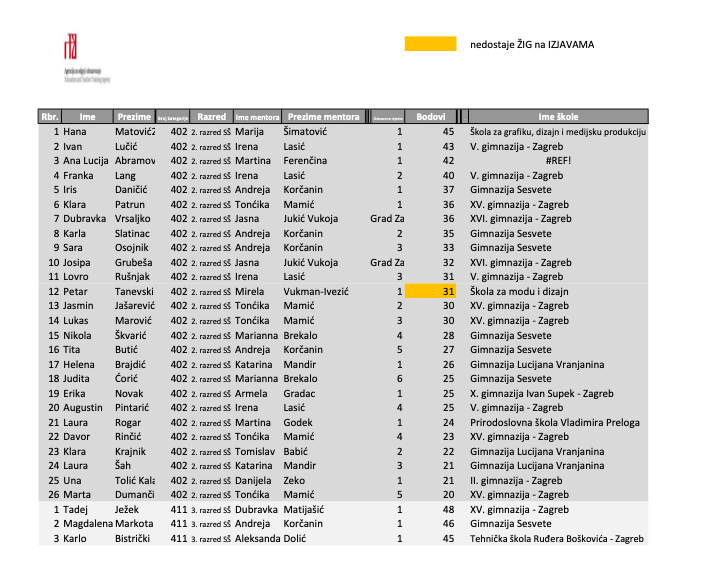Click the #REF! error cell
This screenshot has height=571, width=709.
[558, 160]
